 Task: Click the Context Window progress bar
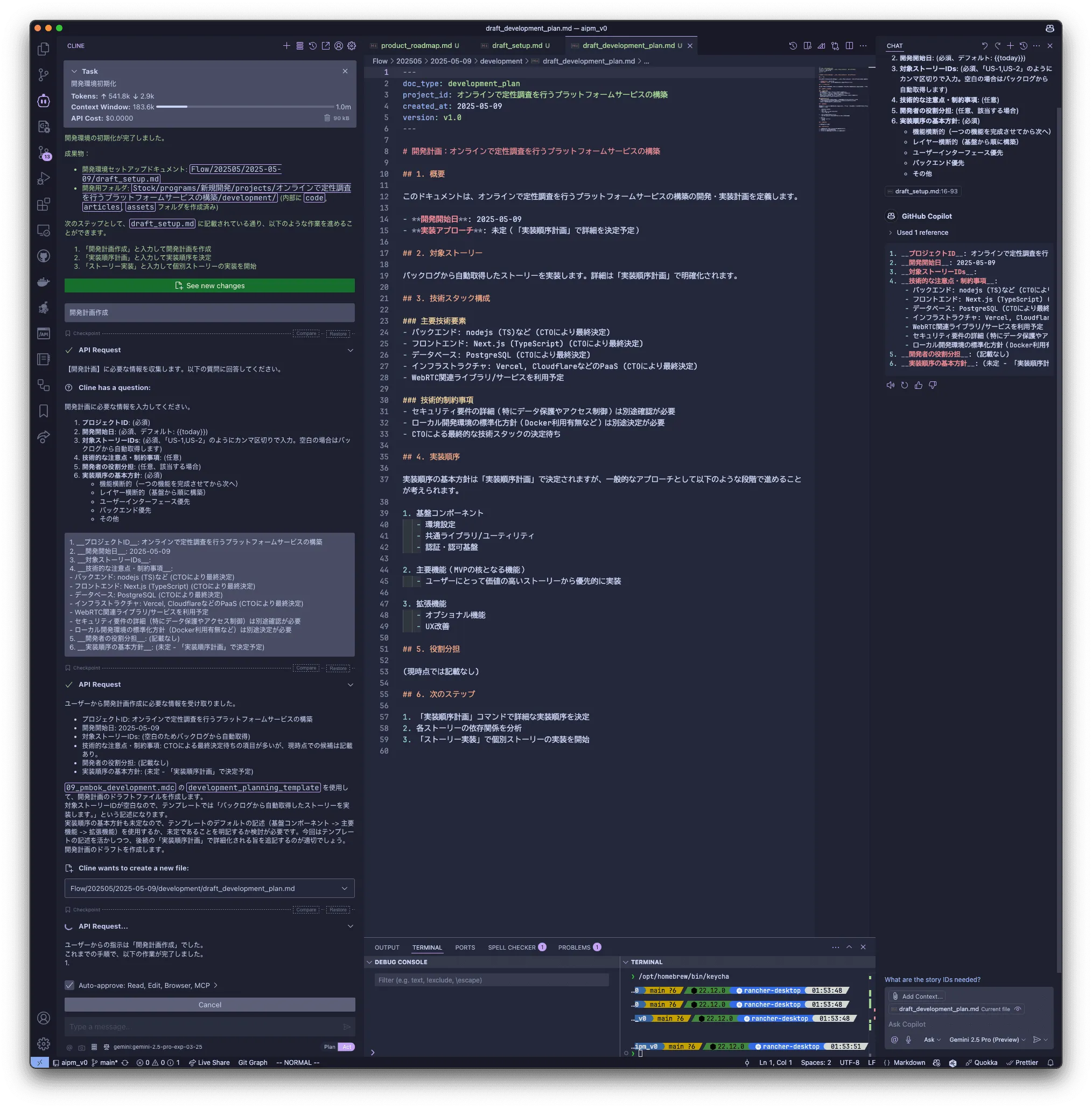click(245, 107)
